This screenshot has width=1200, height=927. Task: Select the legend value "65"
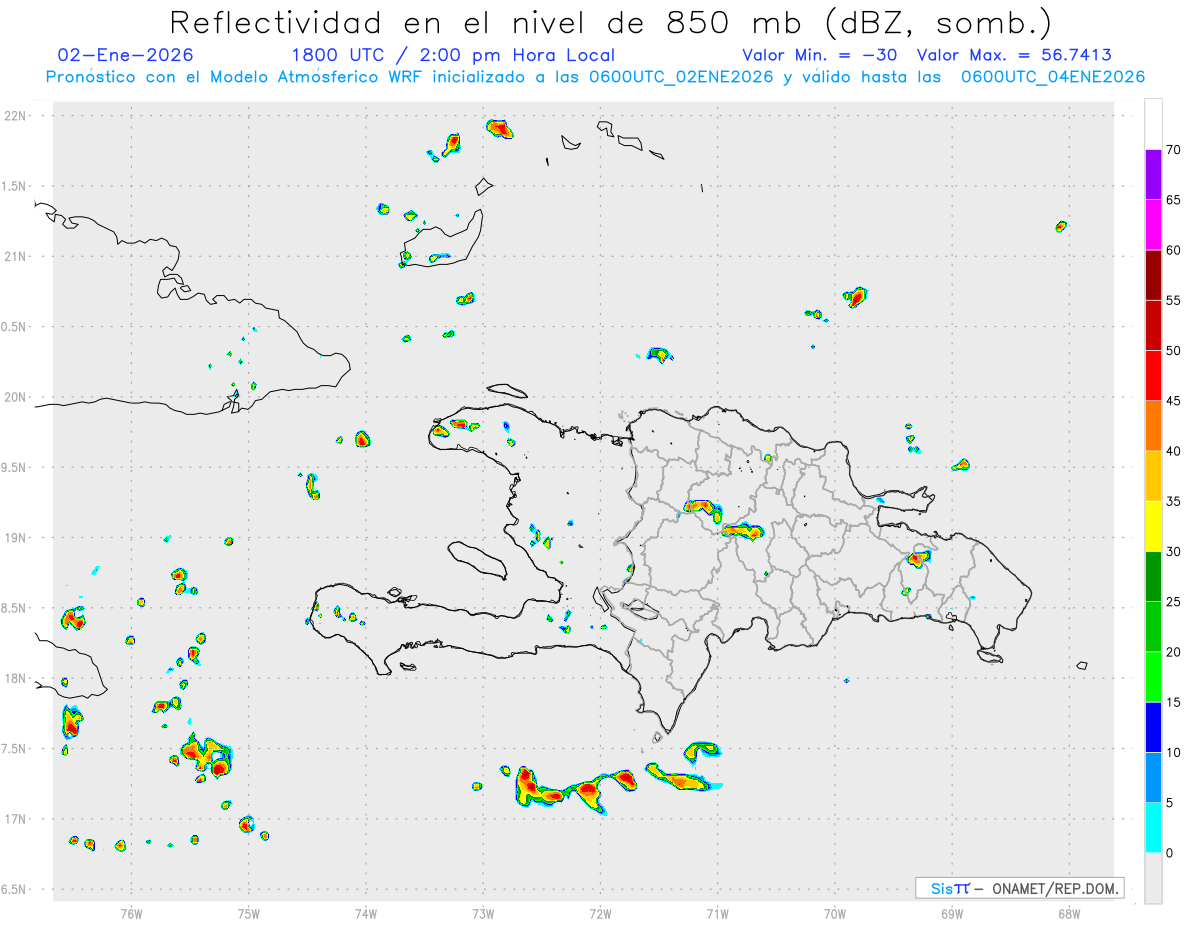pyautogui.click(x=1175, y=200)
